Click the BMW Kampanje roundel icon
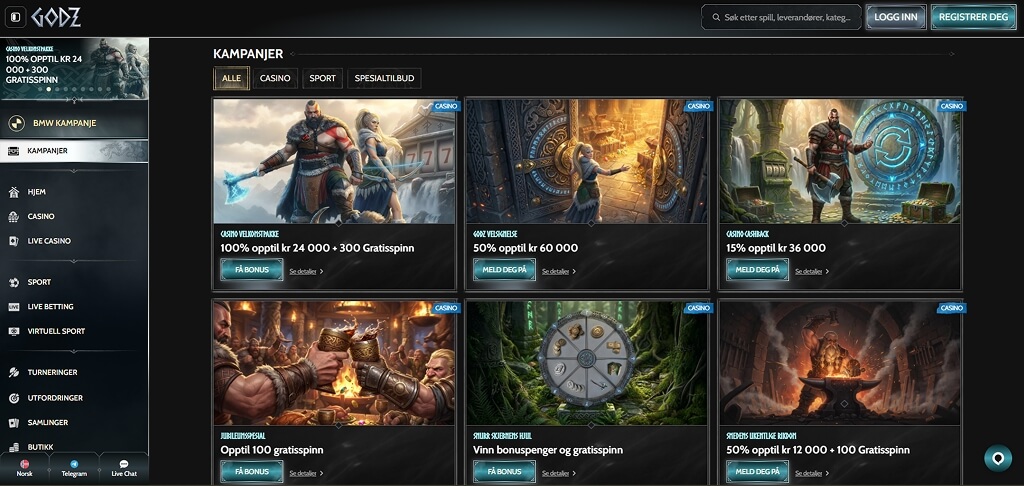Image resolution: width=1024 pixels, height=486 pixels. [15, 123]
